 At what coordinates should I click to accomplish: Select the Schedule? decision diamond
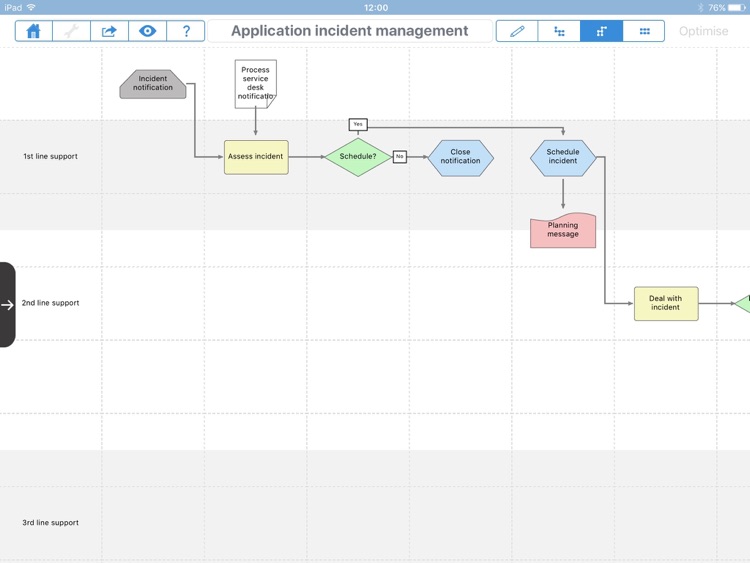358,157
